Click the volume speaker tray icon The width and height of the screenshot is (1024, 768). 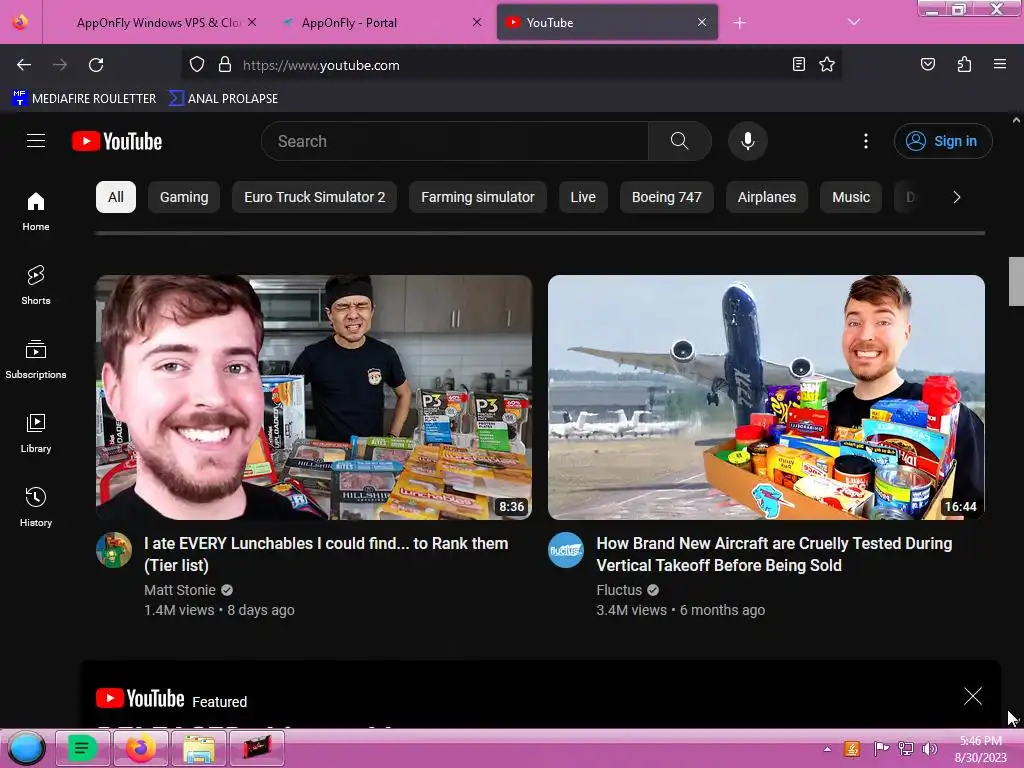coord(929,749)
